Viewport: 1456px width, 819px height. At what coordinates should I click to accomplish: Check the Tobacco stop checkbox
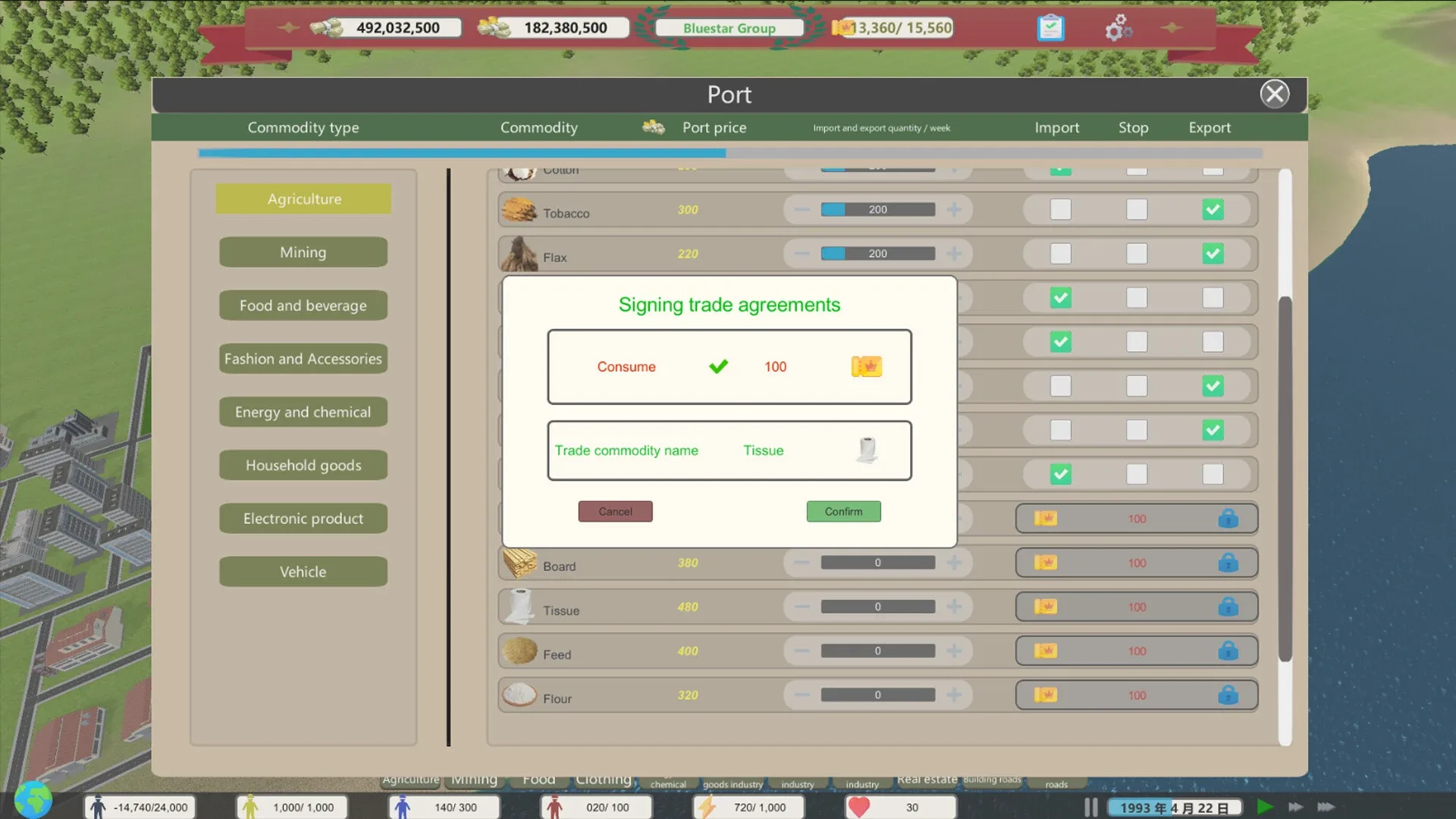tap(1136, 210)
